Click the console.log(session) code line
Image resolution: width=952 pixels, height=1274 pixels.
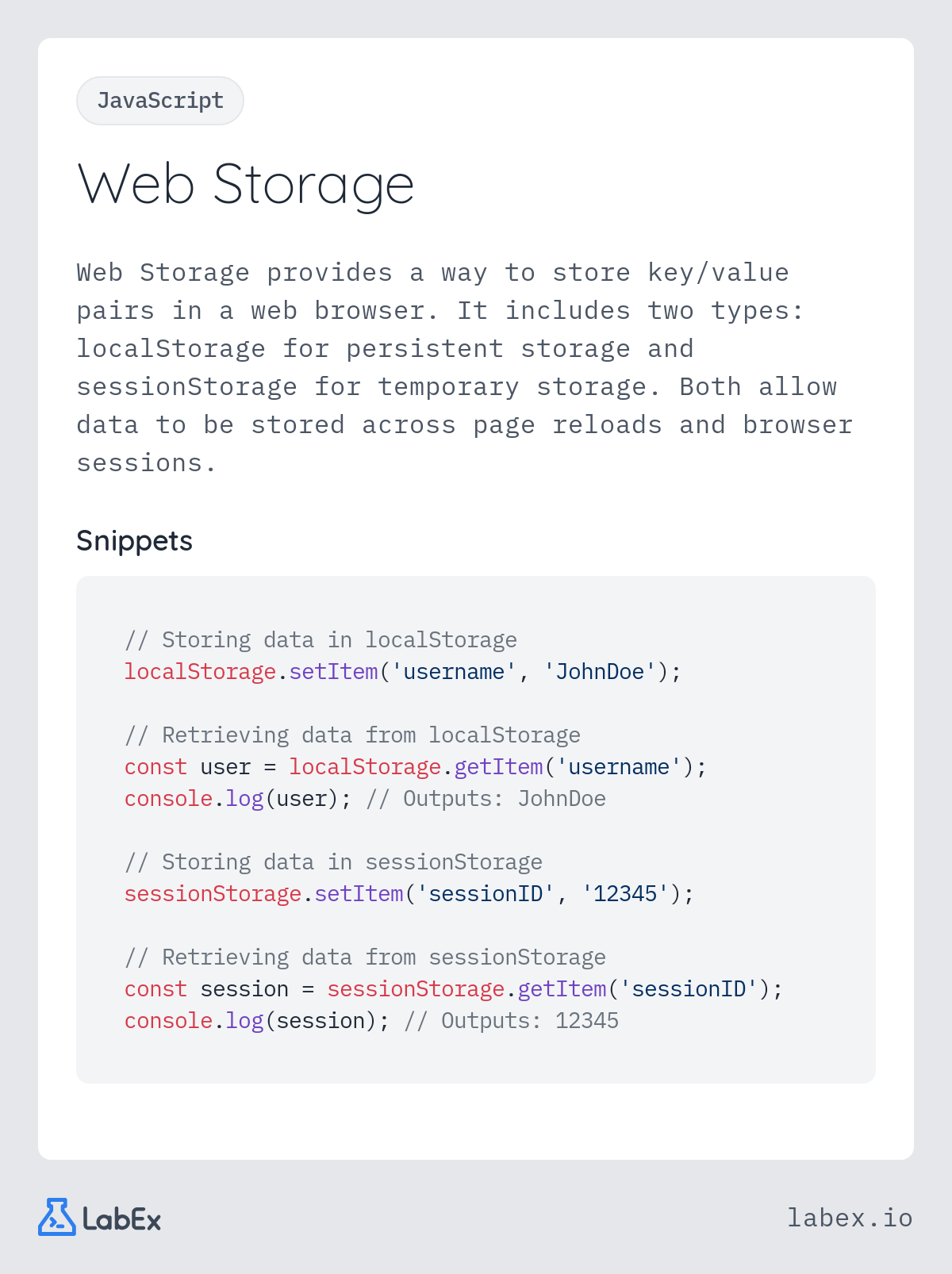point(371,1021)
